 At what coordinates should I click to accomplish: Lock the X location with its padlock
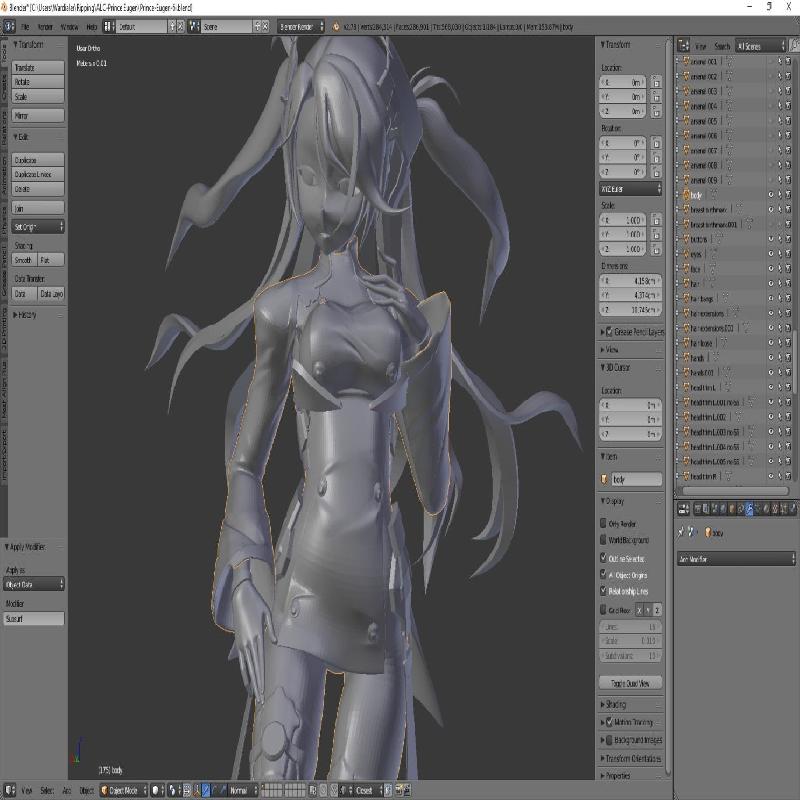pos(657,82)
